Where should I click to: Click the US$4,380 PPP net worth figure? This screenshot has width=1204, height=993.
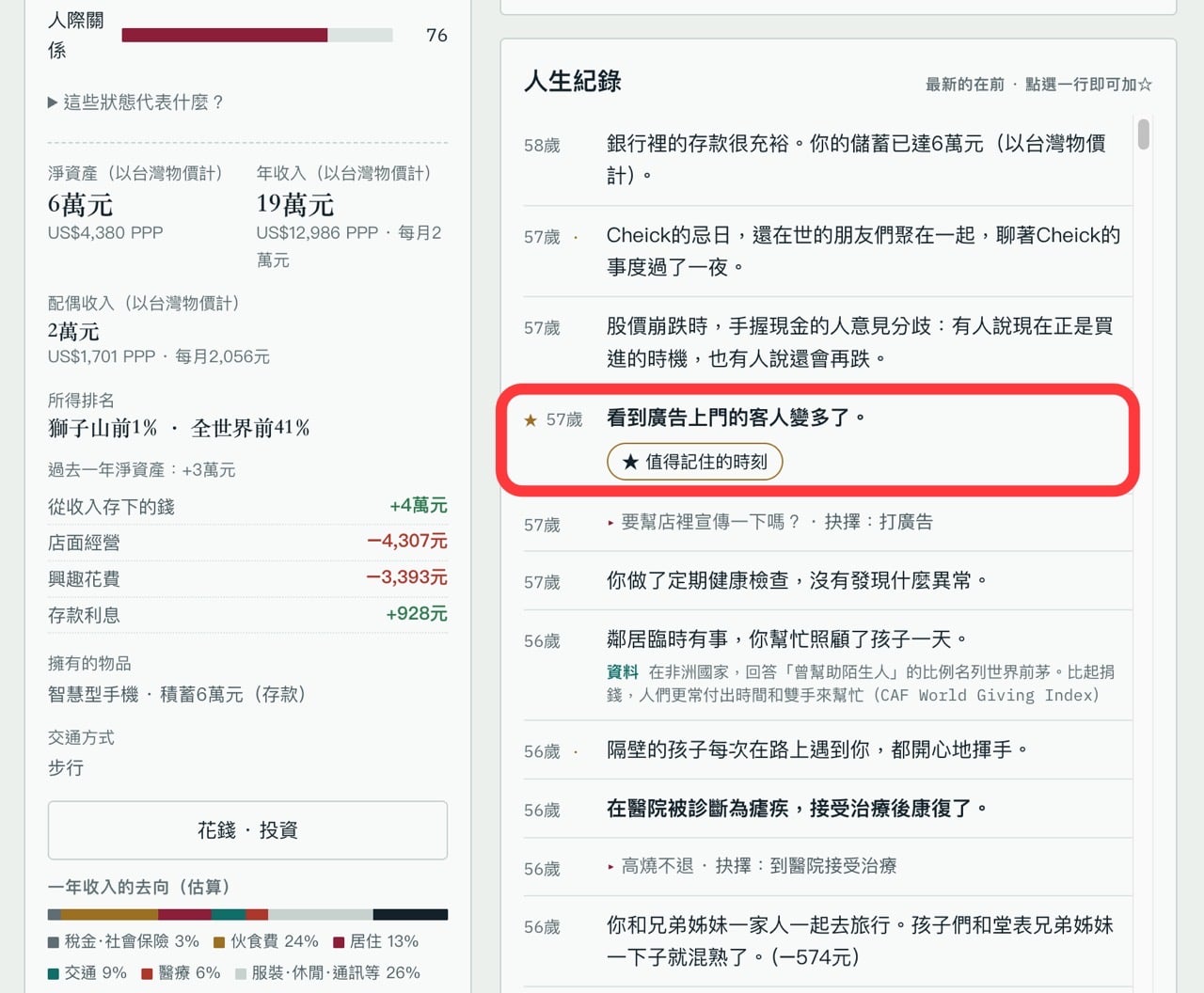point(105,232)
